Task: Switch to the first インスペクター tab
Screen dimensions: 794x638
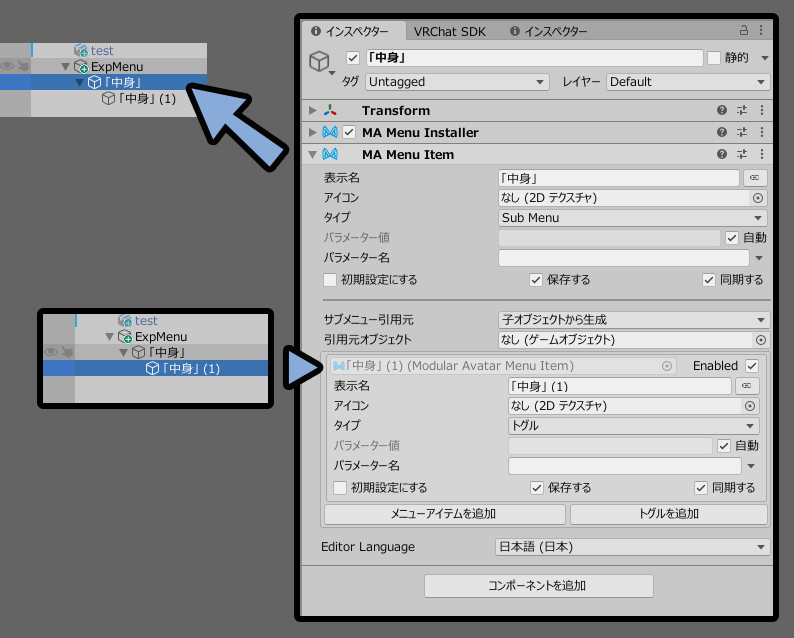Action: click(353, 31)
